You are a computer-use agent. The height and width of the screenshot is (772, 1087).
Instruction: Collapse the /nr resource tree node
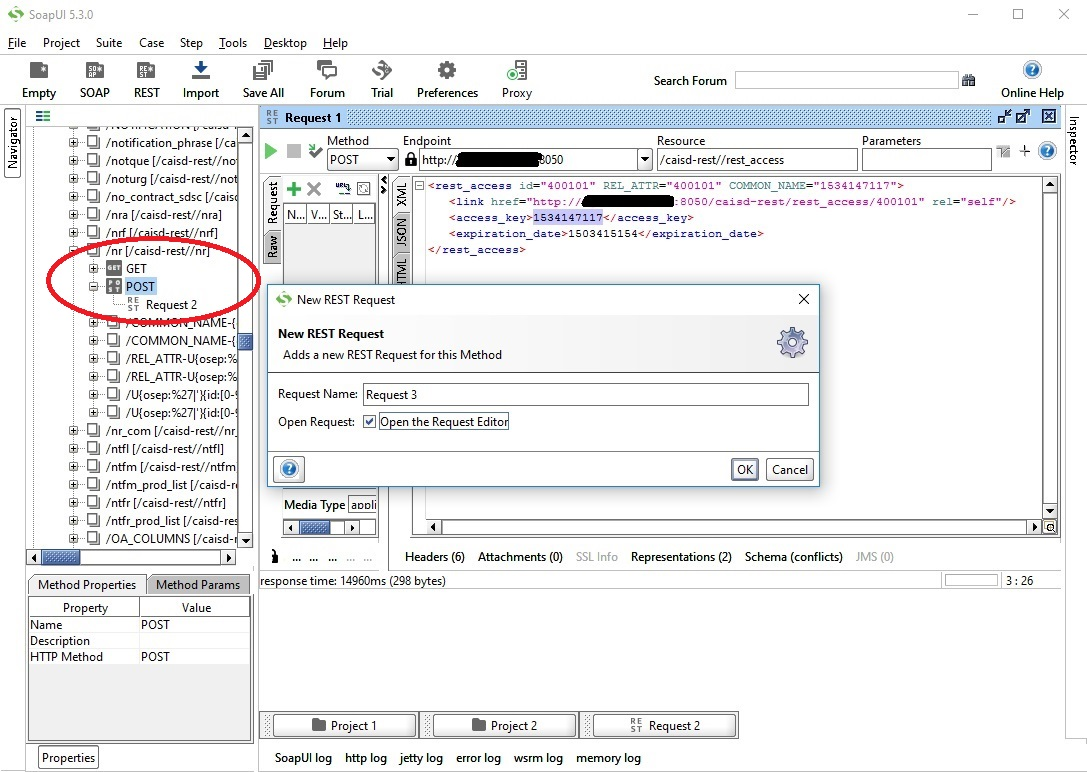74,251
